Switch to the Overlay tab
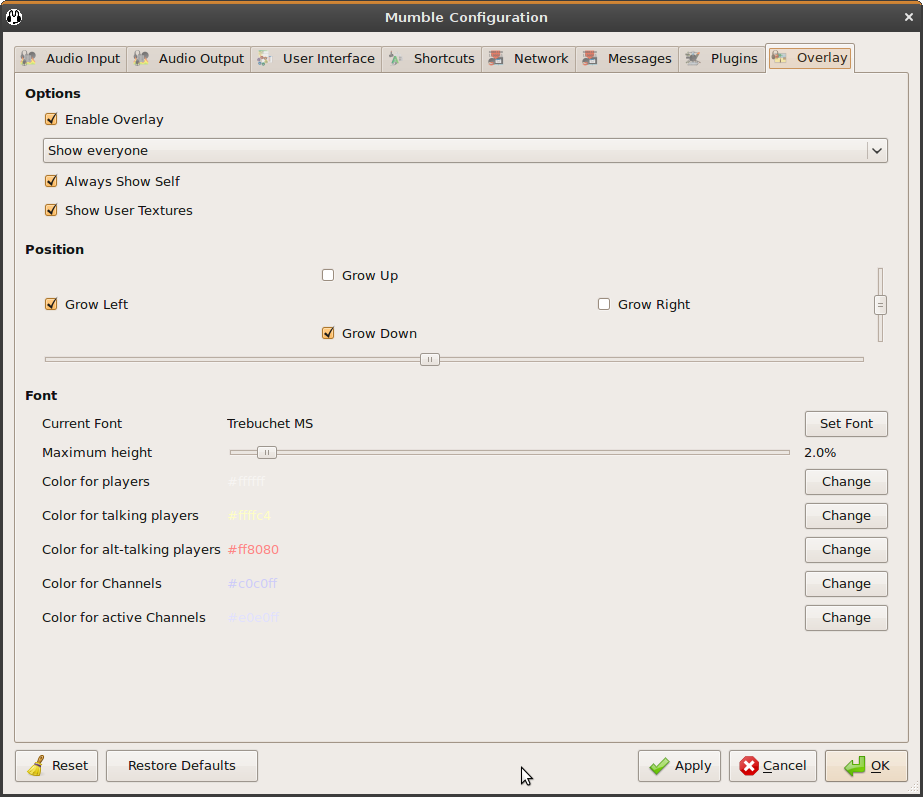This screenshot has width=923, height=797. [x=810, y=58]
